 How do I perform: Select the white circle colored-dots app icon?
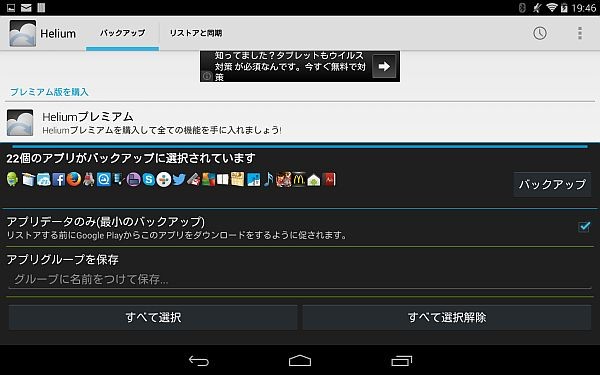coord(164,179)
